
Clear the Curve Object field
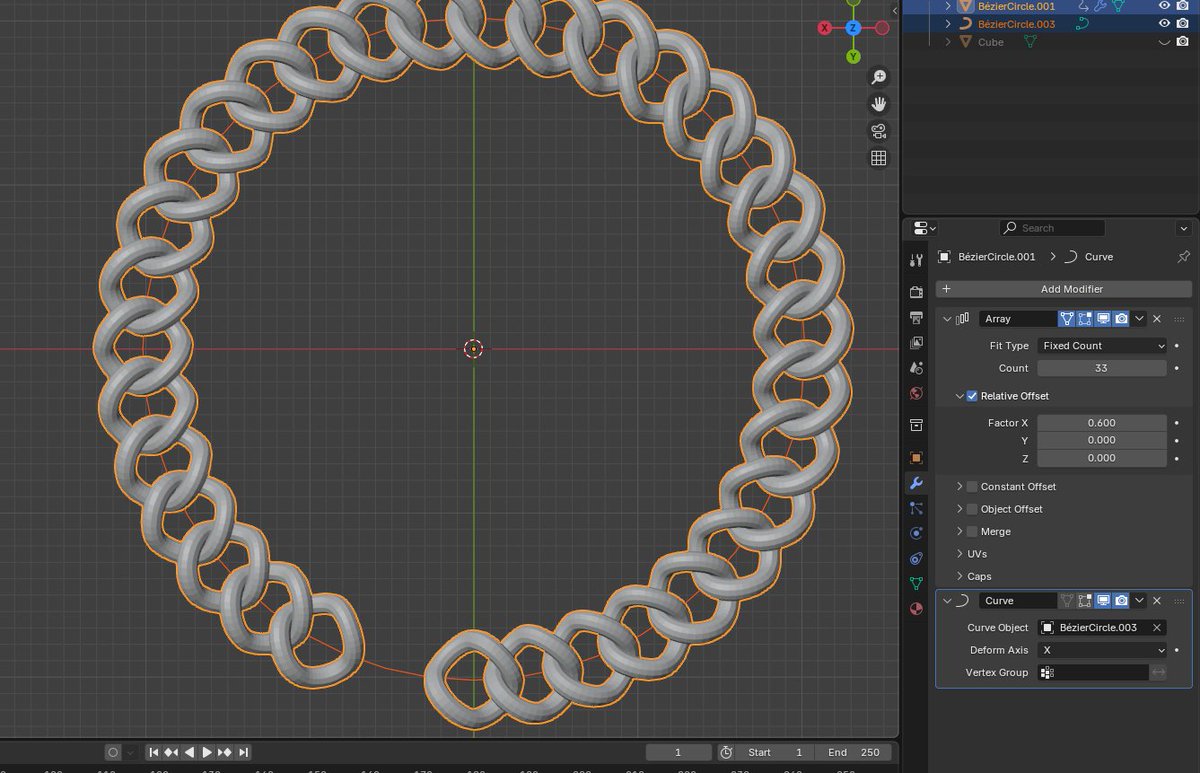coord(1157,628)
